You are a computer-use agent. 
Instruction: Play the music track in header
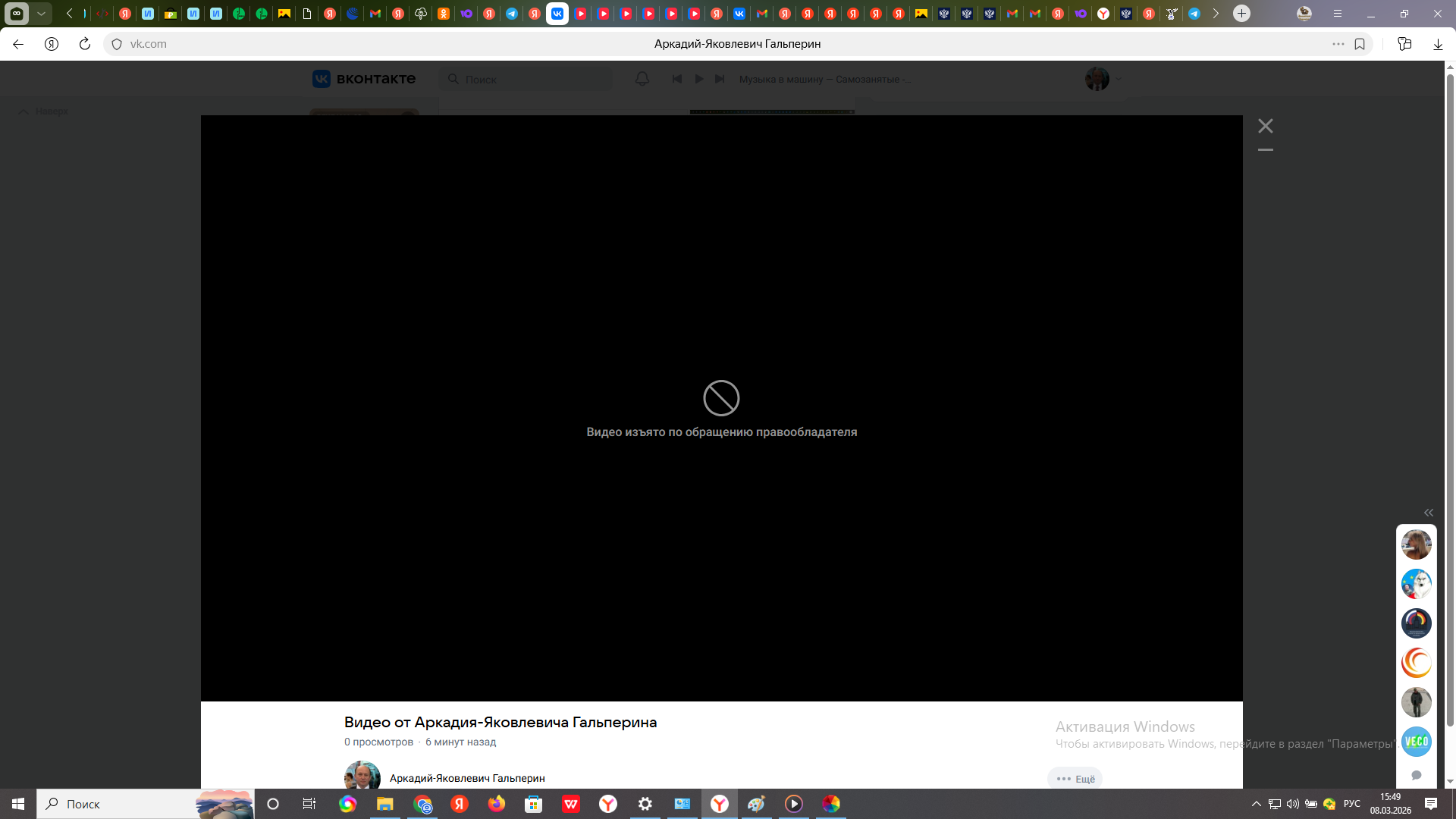(x=699, y=79)
